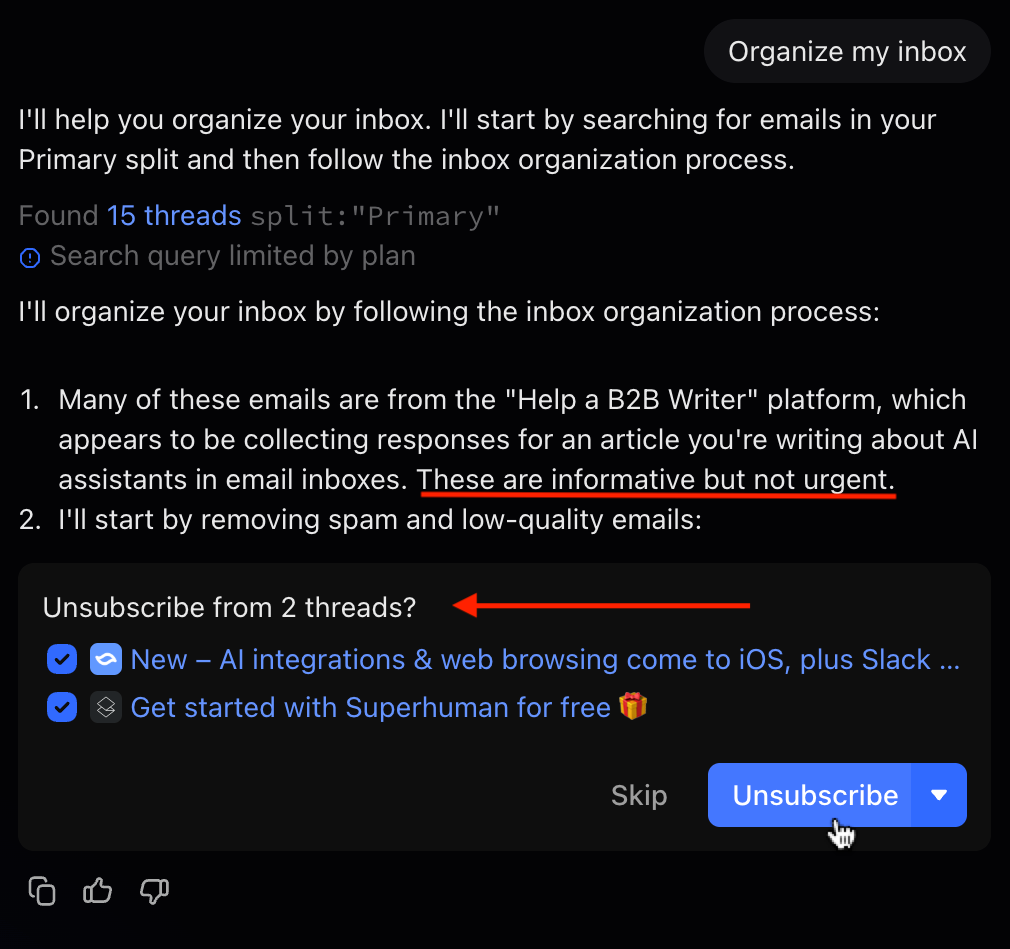Click the gift emoji after the Superhuman subject
The width and height of the screenshot is (1010, 949).
click(633, 707)
